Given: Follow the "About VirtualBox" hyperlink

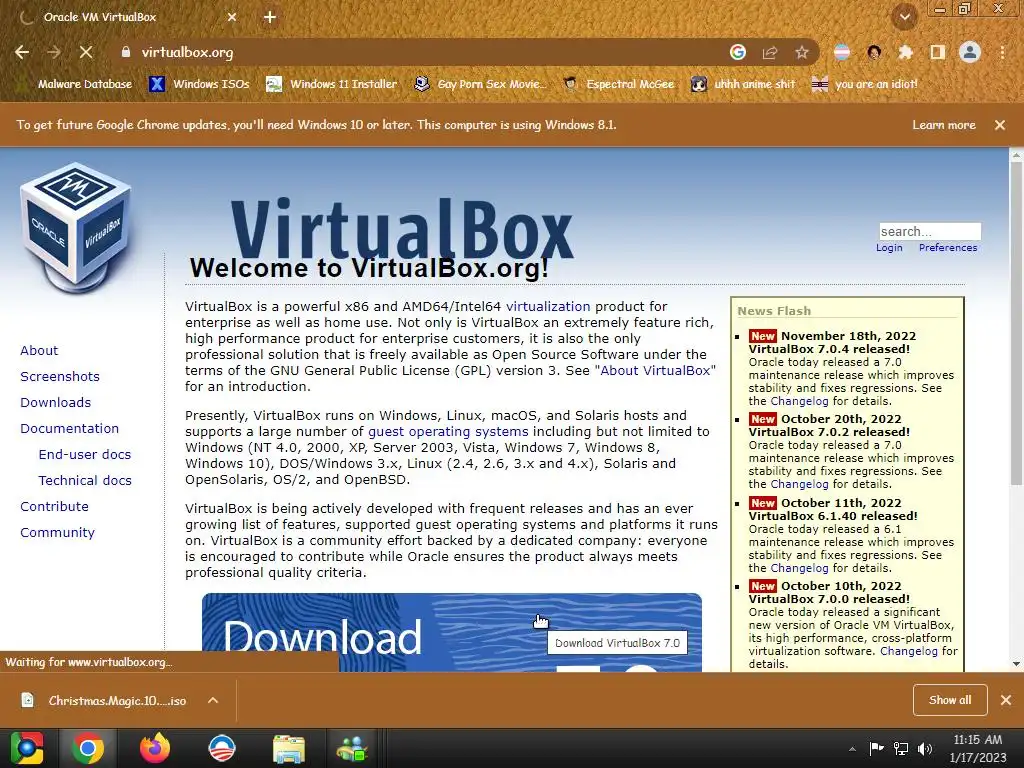Looking at the screenshot, I should (655, 370).
